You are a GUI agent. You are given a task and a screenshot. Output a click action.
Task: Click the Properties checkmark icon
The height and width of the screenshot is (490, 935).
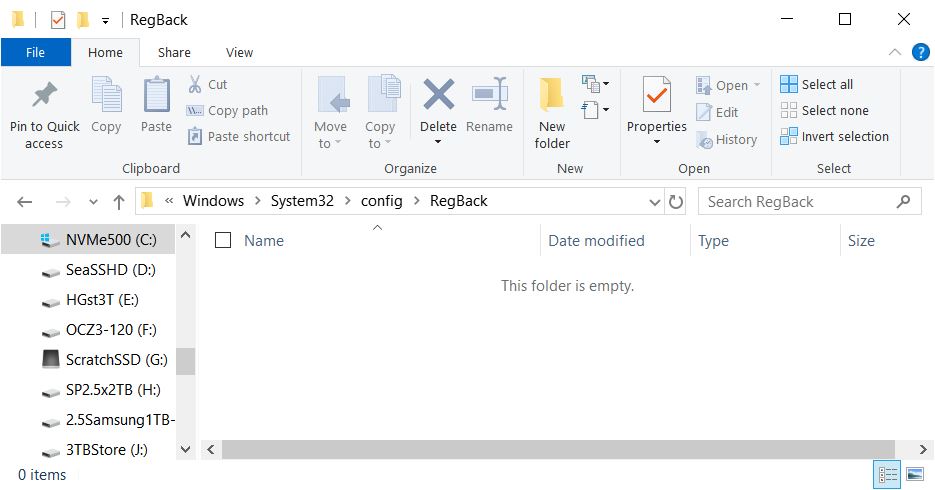click(657, 94)
